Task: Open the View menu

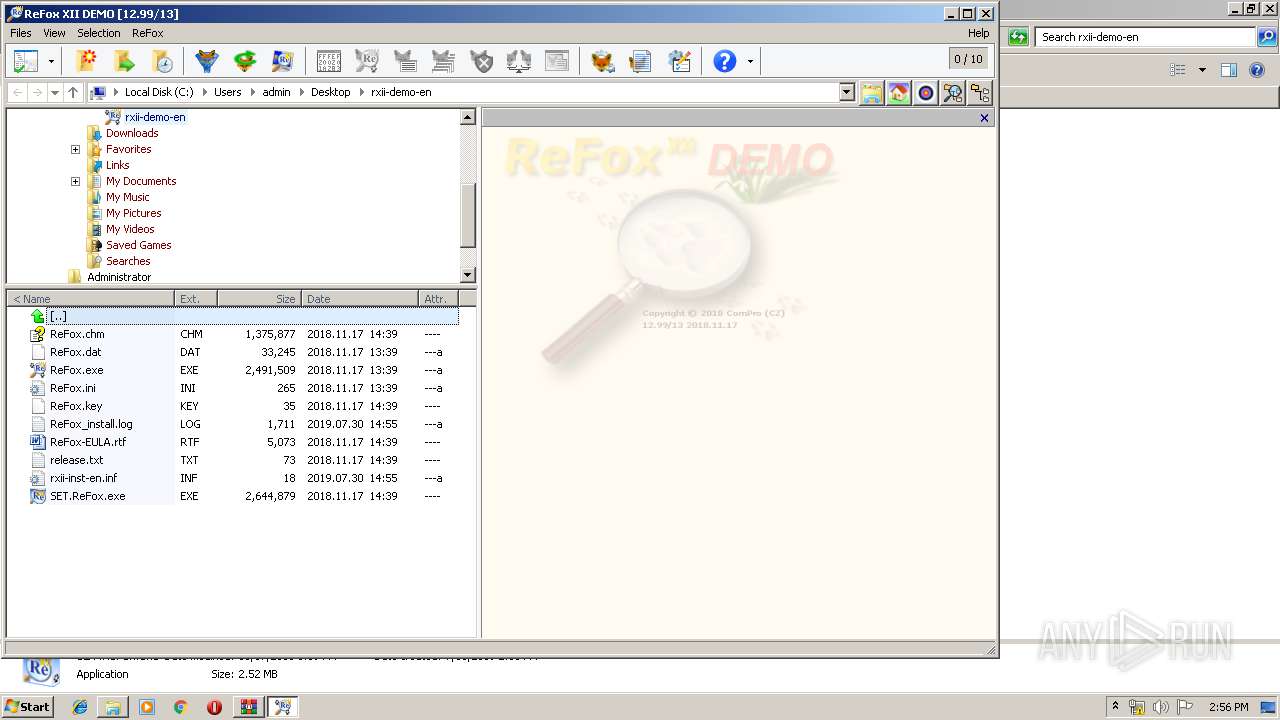Action: click(54, 33)
